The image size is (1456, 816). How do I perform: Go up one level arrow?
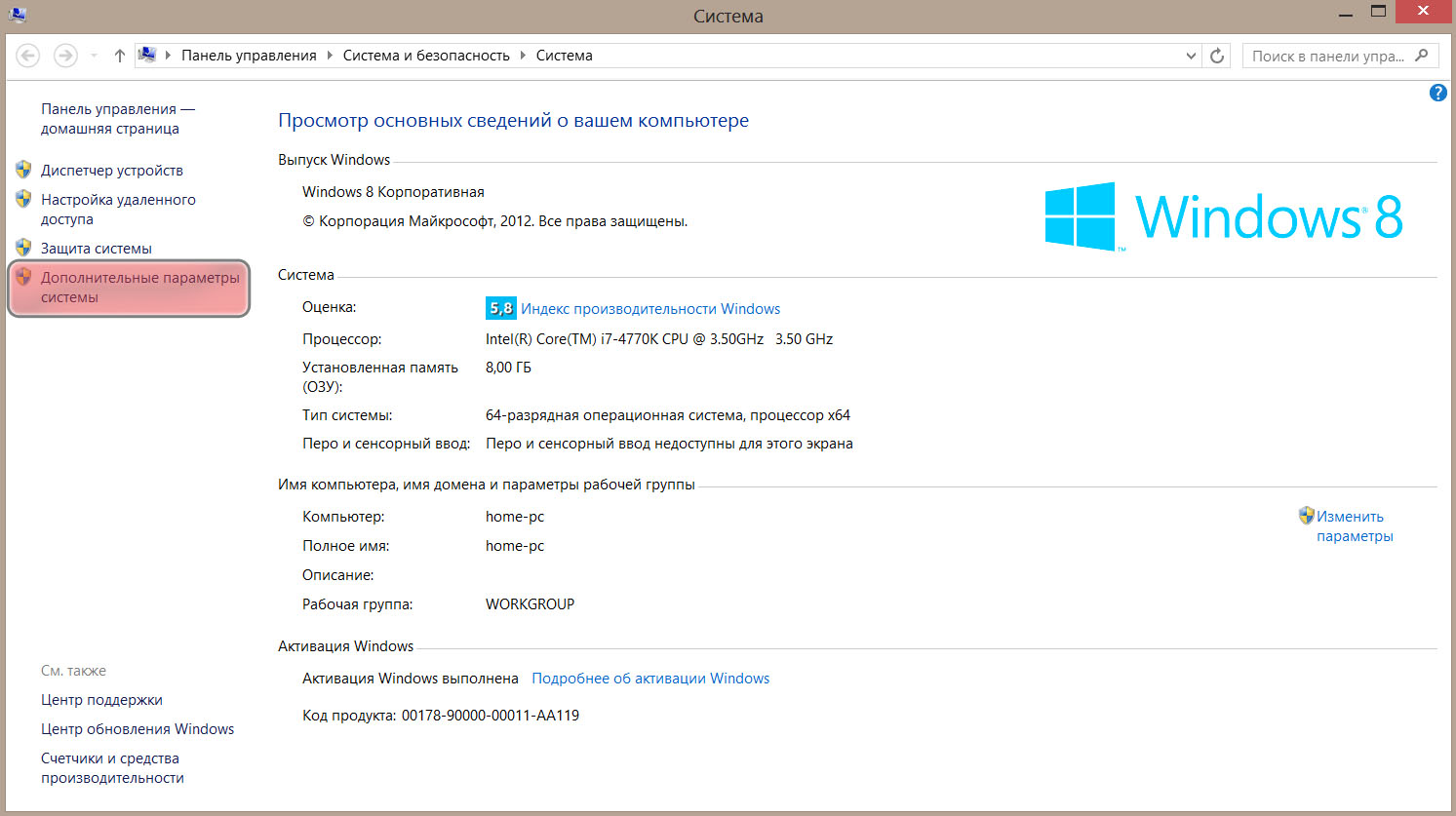coord(119,56)
